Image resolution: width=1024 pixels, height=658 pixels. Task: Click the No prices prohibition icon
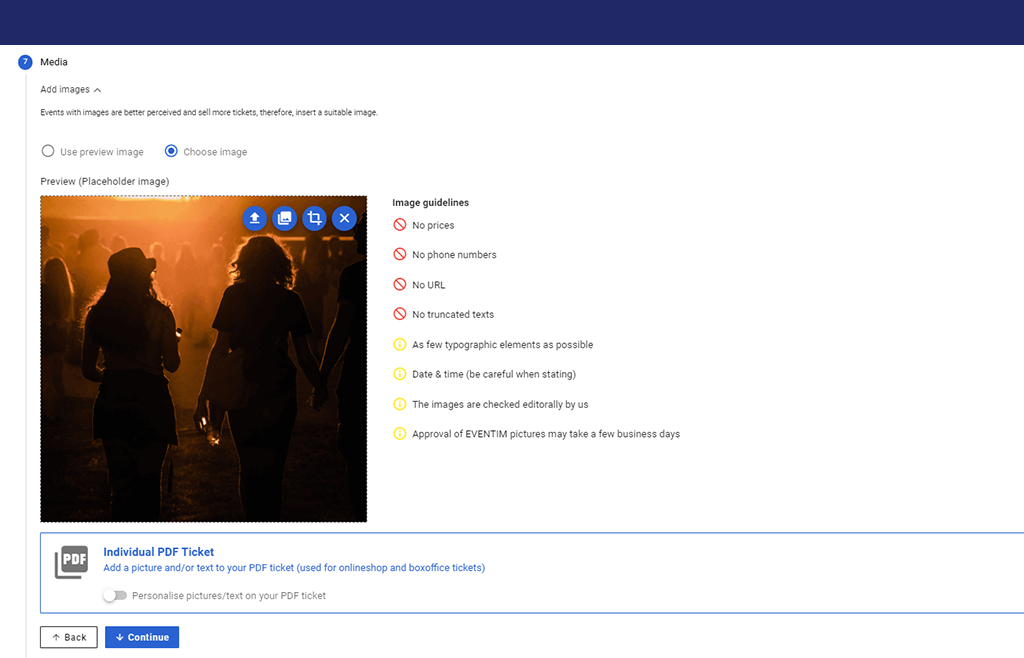tap(400, 225)
